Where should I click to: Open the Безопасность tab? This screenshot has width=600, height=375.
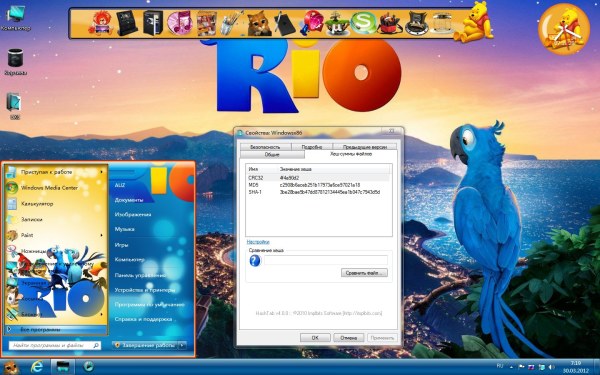265,147
